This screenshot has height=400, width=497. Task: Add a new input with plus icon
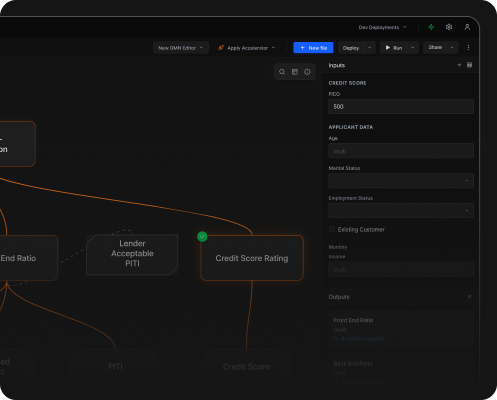(459, 65)
